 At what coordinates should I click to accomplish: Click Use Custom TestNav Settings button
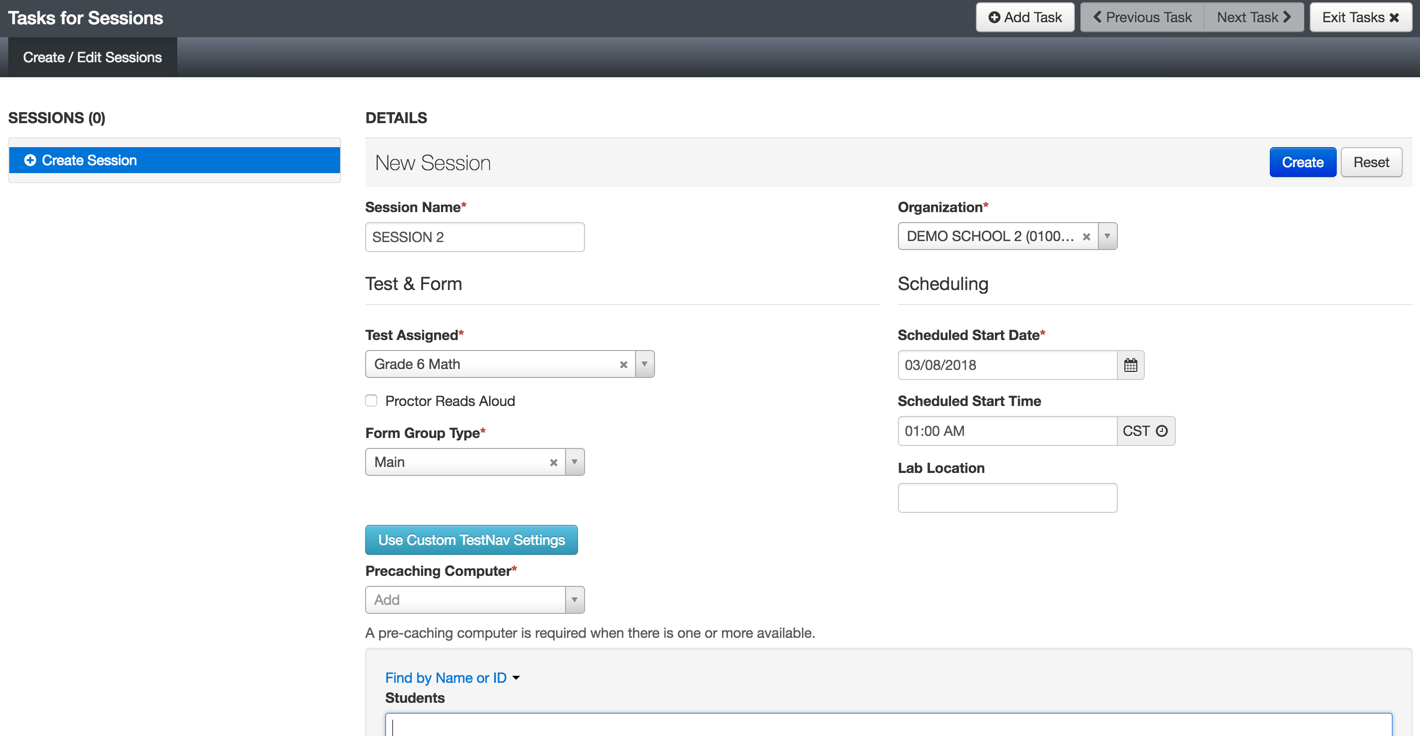(x=471, y=540)
